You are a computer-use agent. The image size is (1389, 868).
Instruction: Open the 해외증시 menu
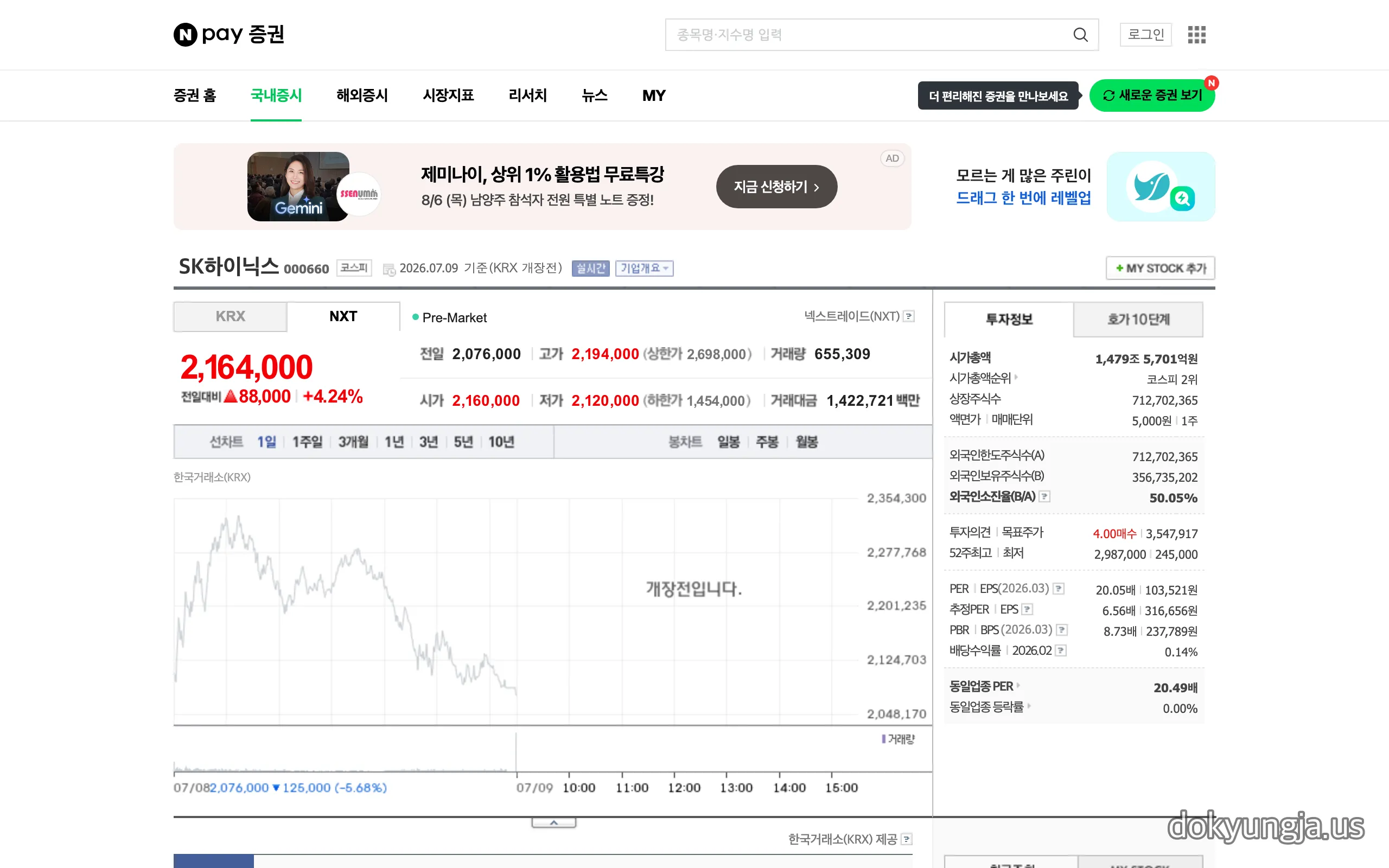click(362, 95)
